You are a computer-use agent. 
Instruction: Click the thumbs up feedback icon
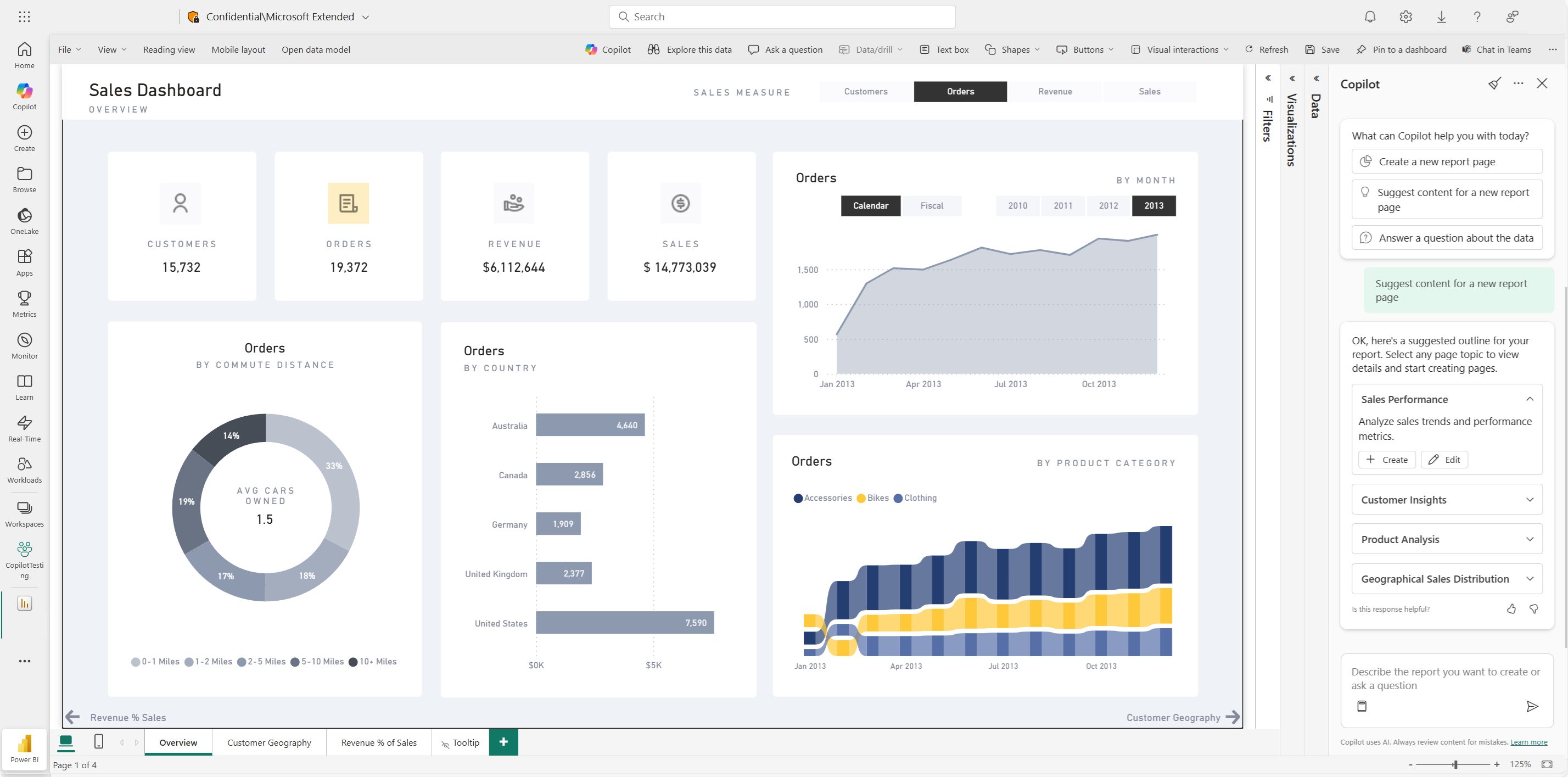(x=1511, y=609)
